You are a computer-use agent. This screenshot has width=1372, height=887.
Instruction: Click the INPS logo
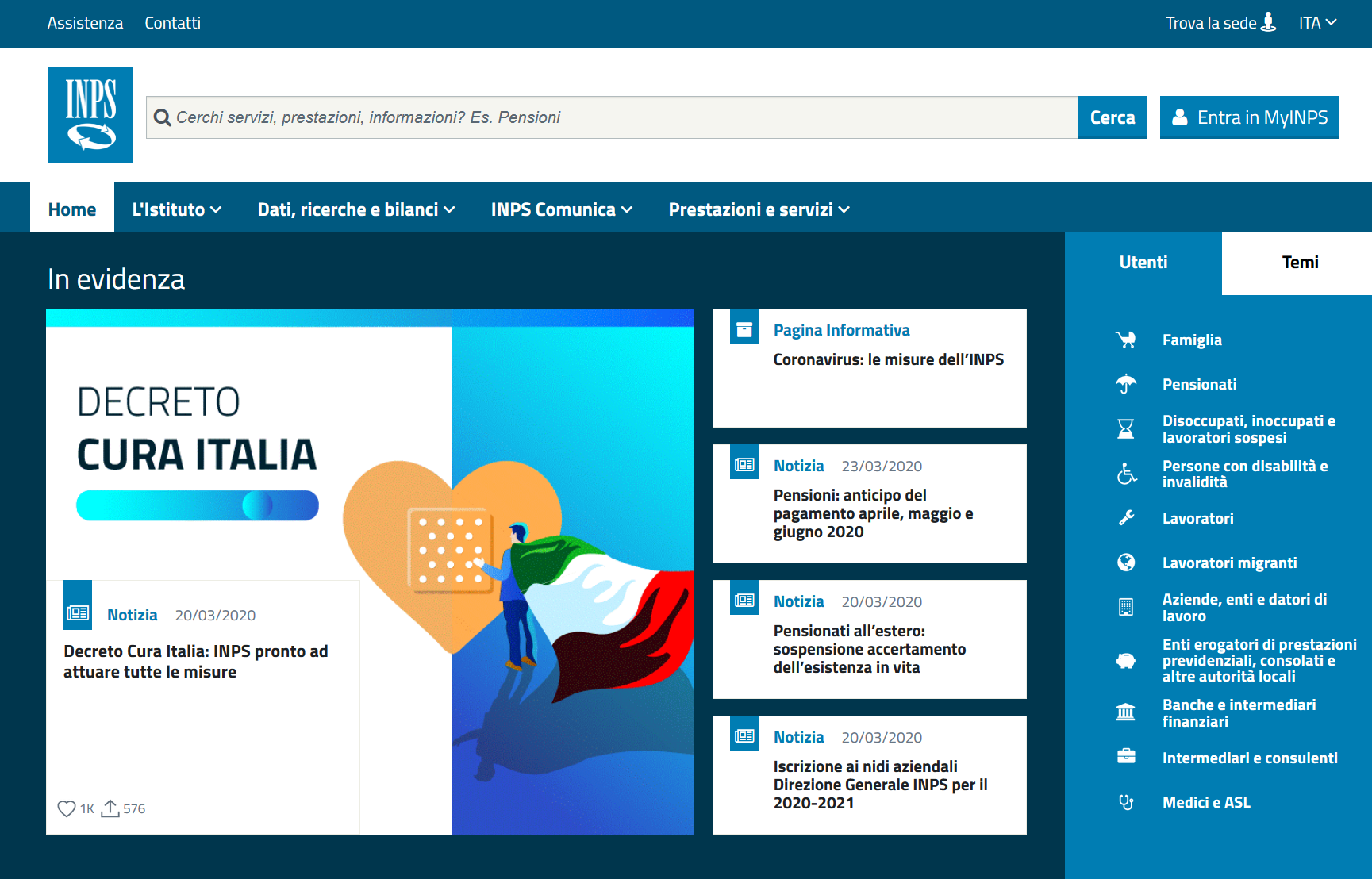click(x=90, y=115)
